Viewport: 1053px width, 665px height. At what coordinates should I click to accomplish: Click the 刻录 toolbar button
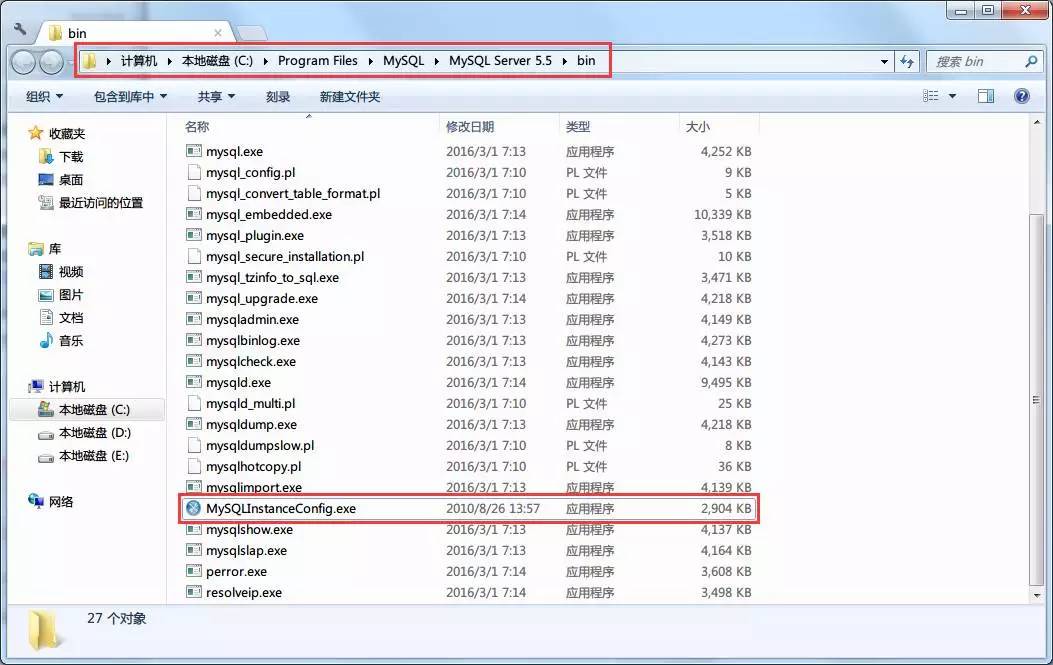pos(278,97)
